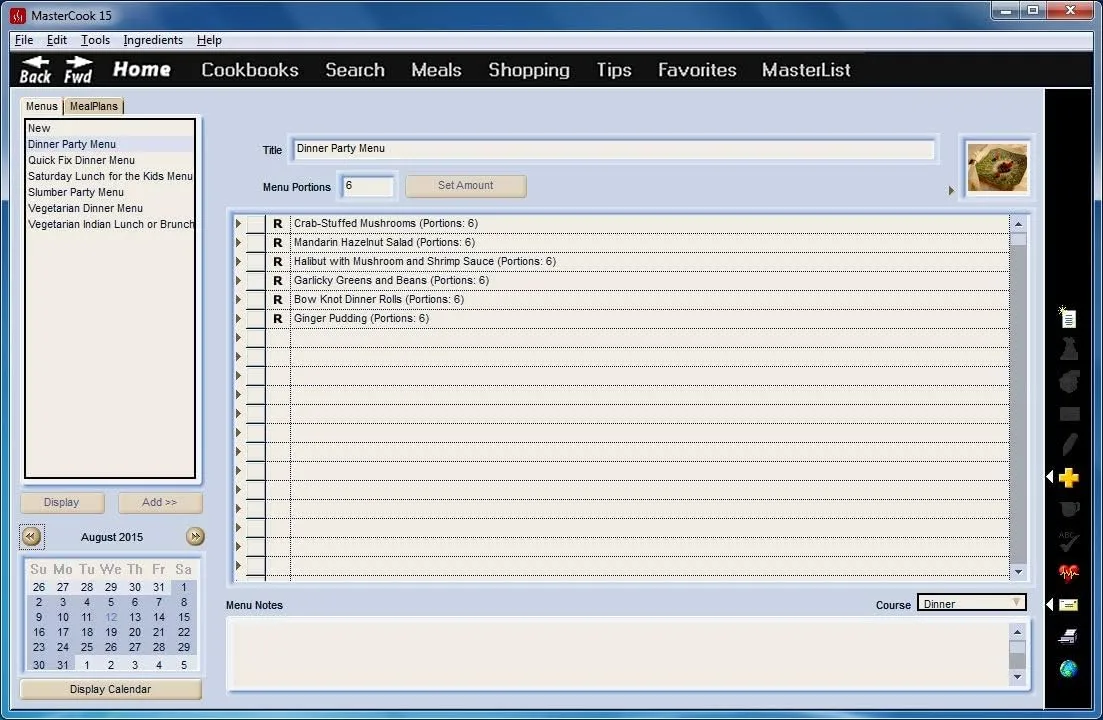The height and width of the screenshot is (720, 1103).
Task: Click previous month arrow beside August 2015
Action: [x=32, y=537]
